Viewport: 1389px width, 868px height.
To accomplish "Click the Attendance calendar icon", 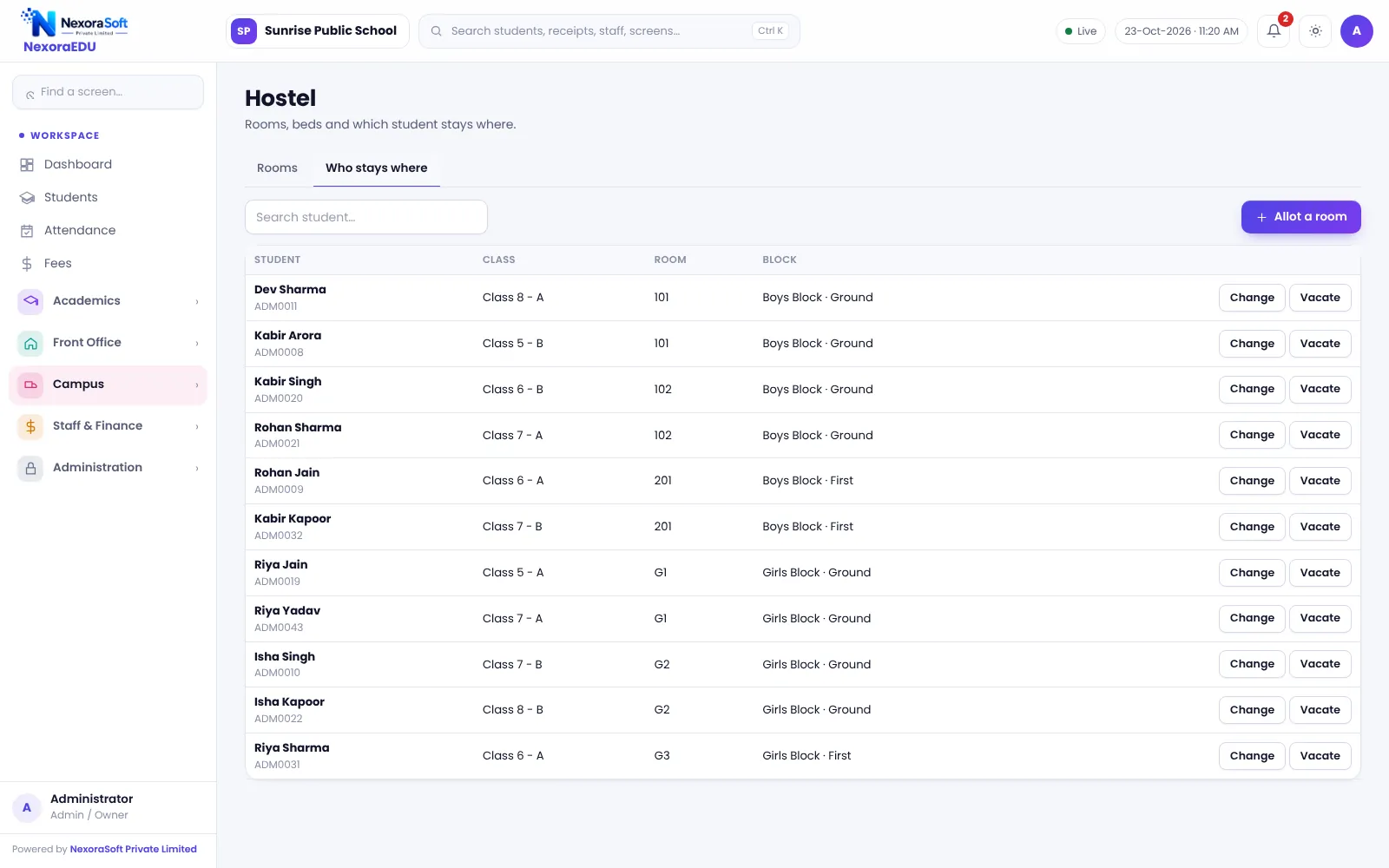I will [x=27, y=231].
